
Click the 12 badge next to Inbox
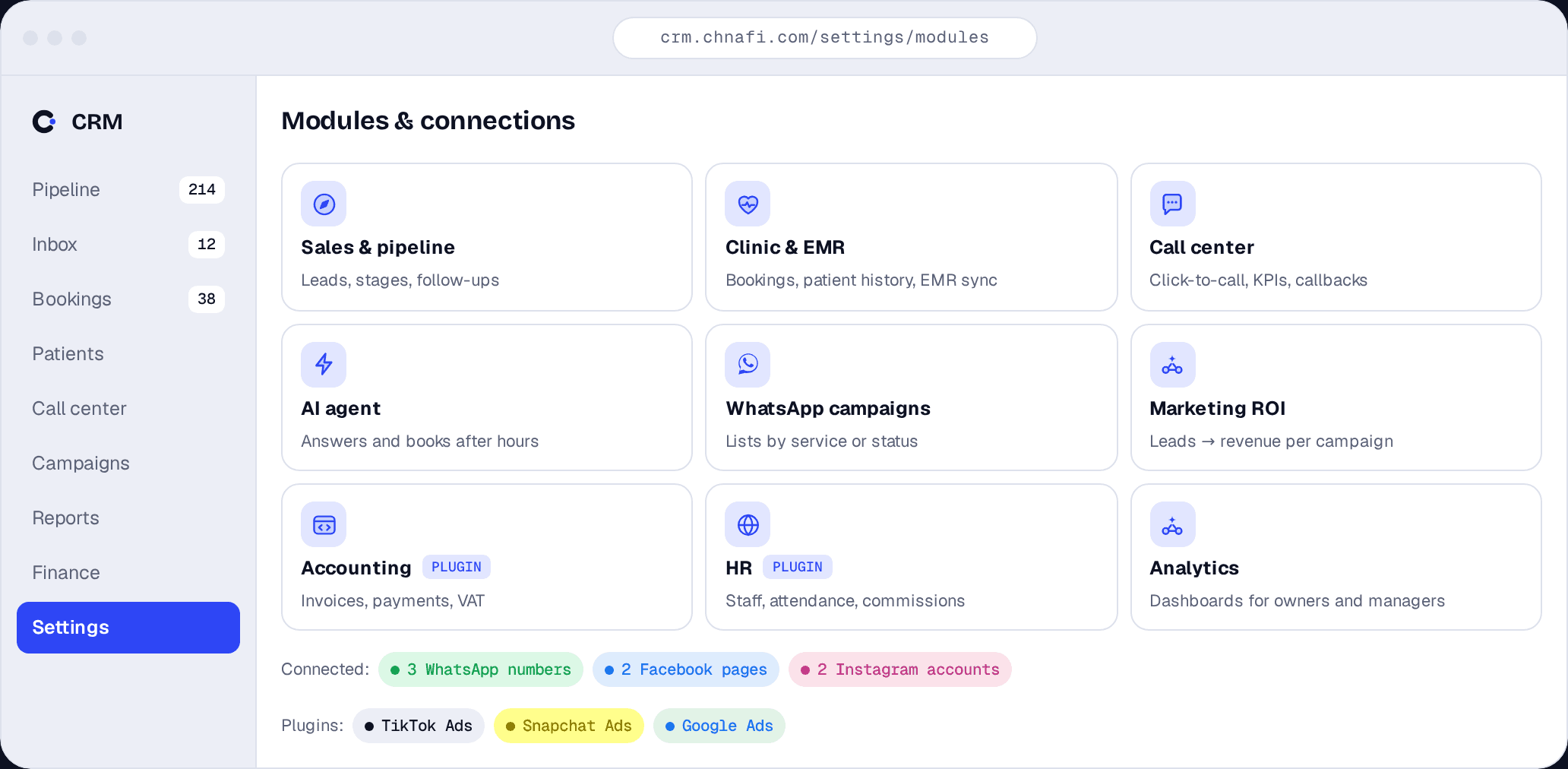pyautogui.click(x=207, y=245)
